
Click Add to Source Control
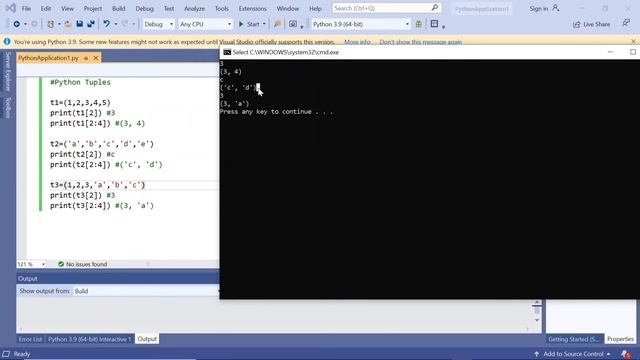pyautogui.click(x=573, y=354)
